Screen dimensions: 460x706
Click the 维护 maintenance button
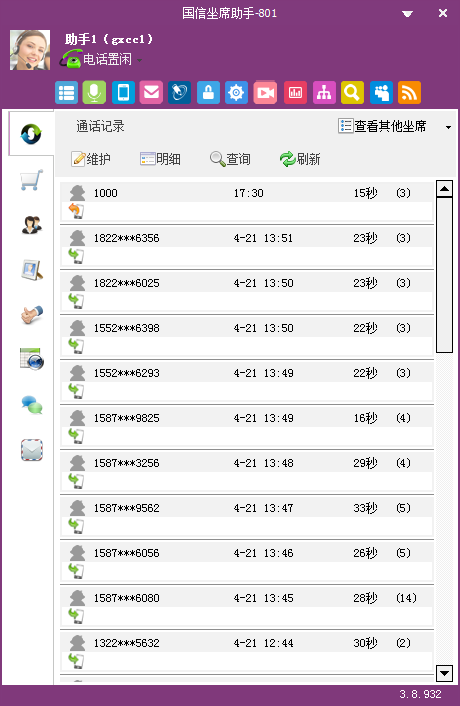point(91,159)
